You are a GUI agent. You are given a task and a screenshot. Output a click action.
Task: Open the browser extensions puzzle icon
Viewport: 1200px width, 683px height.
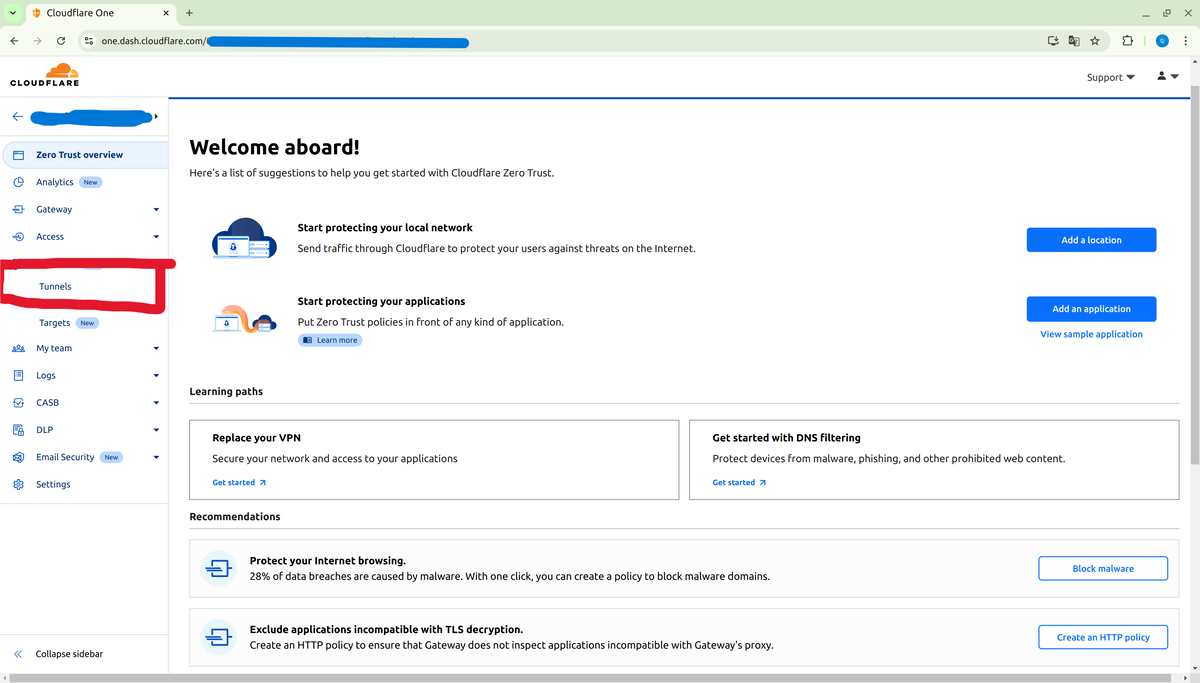coord(1128,41)
